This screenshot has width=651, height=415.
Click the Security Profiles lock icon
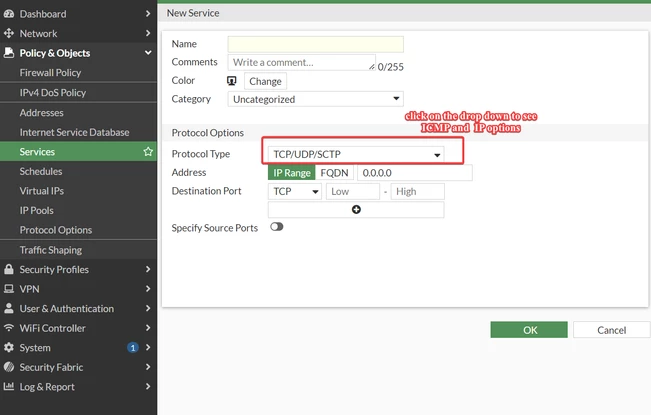(9, 269)
